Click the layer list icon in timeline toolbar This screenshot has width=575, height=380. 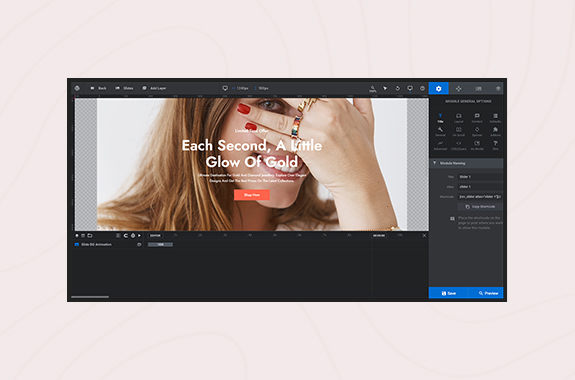point(83,235)
